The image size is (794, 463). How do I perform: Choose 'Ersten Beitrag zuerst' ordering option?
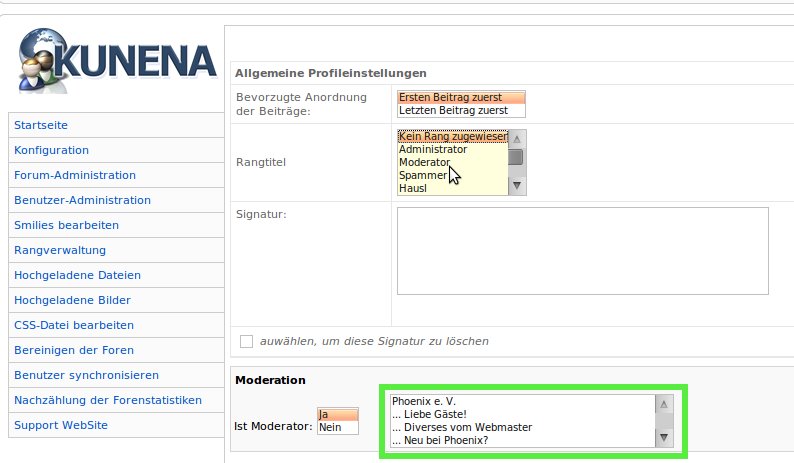coord(461,97)
